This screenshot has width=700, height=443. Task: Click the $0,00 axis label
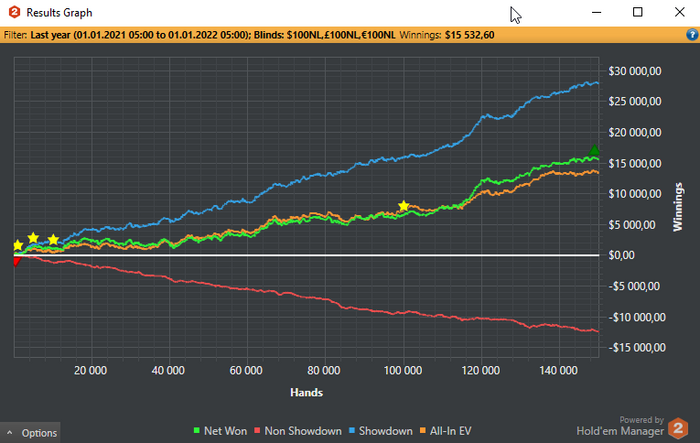(x=621, y=255)
